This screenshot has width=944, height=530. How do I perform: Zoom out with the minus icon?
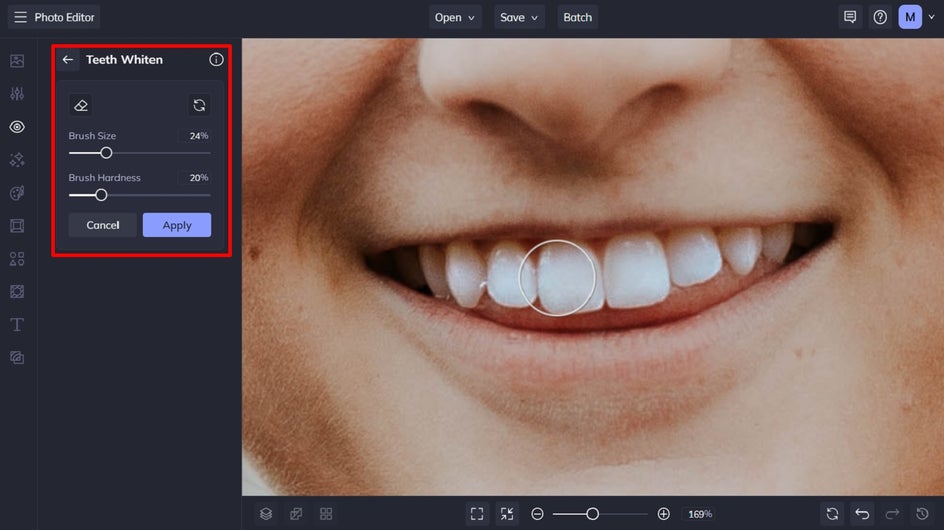pos(538,514)
